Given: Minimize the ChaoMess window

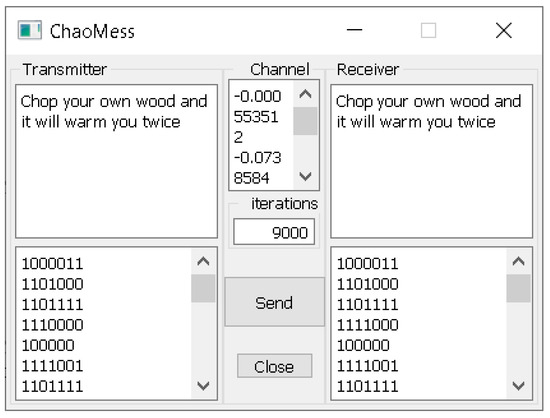Looking at the screenshot, I should [x=354, y=31].
